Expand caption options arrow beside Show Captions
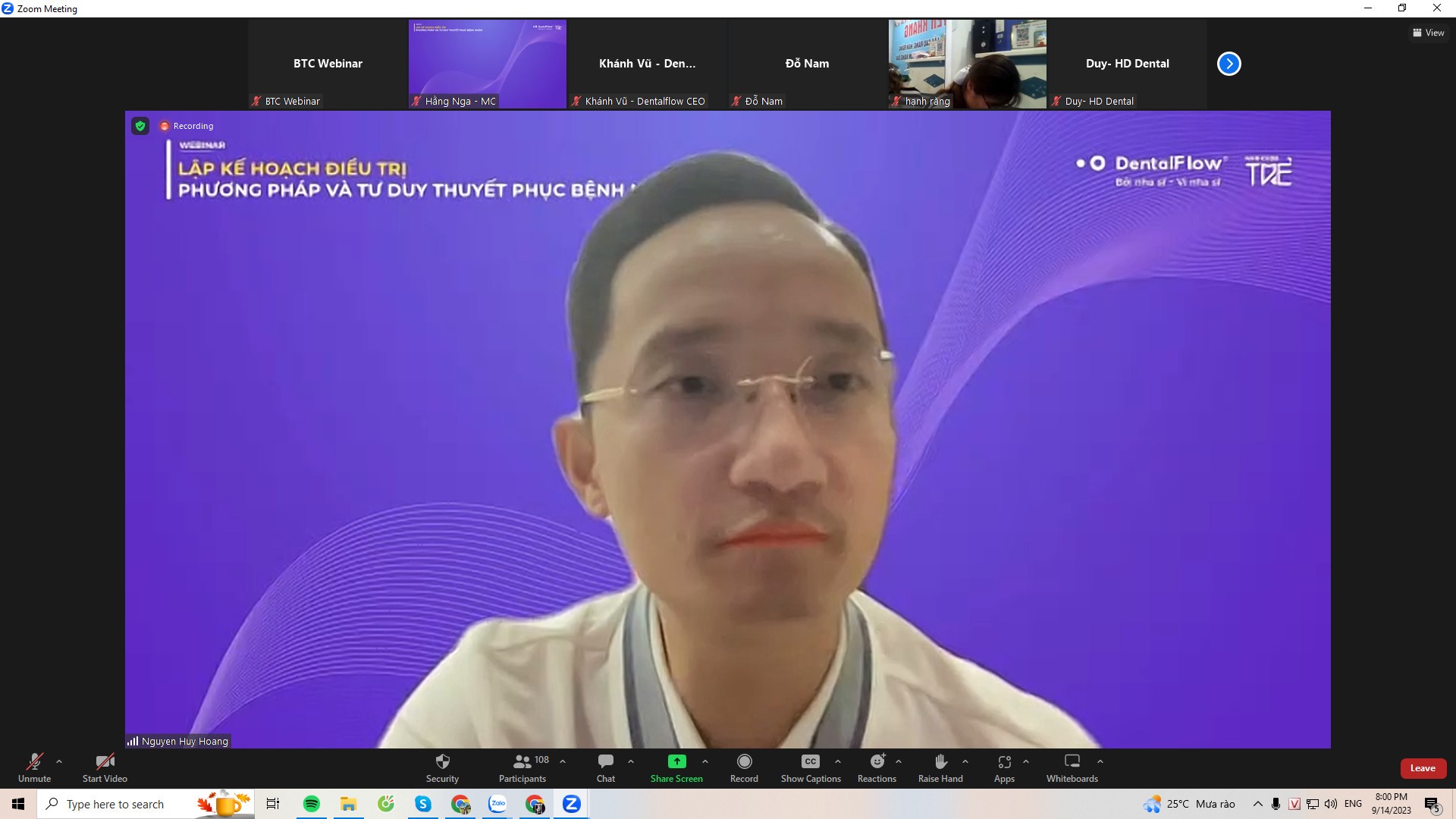Image resolution: width=1456 pixels, height=819 pixels. tap(838, 761)
